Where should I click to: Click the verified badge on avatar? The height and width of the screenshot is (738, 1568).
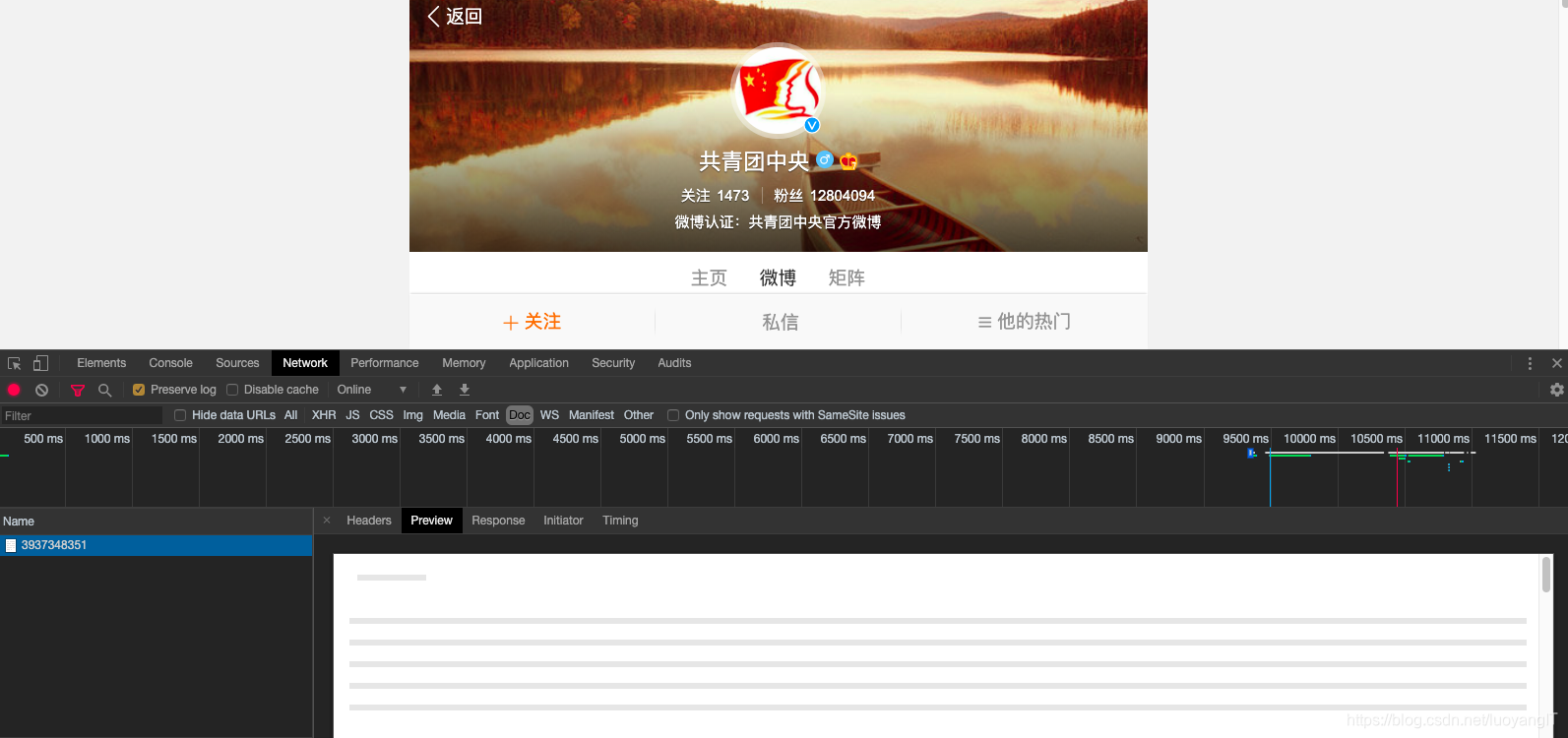[812, 125]
